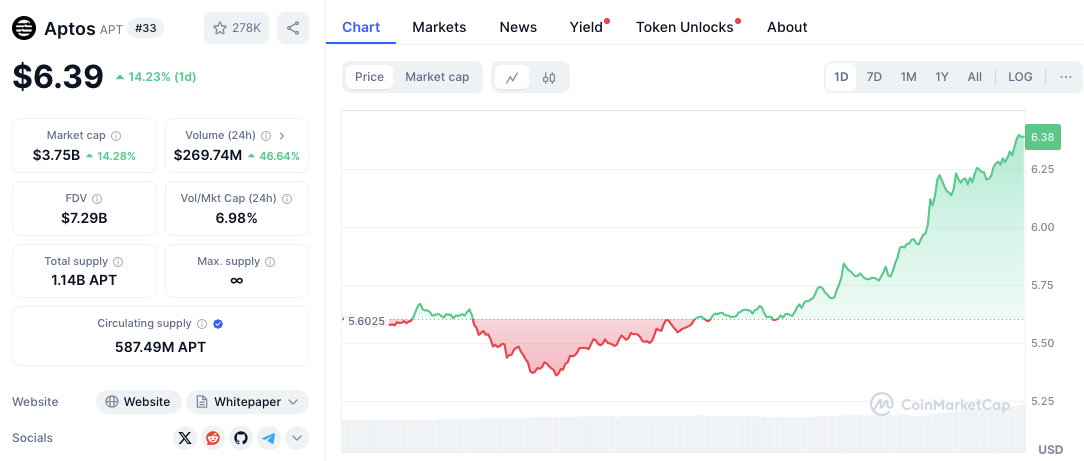Screen dimensions: 1084x461
Task: Select the All time range
Action: click(975, 77)
